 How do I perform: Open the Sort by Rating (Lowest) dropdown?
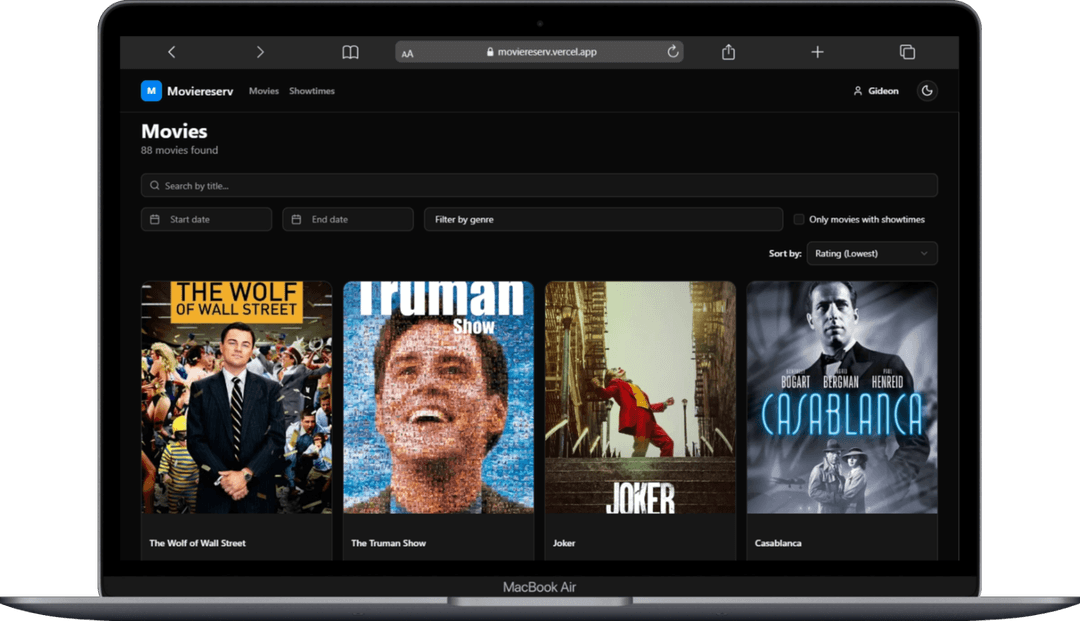click(x=871, y=254)
